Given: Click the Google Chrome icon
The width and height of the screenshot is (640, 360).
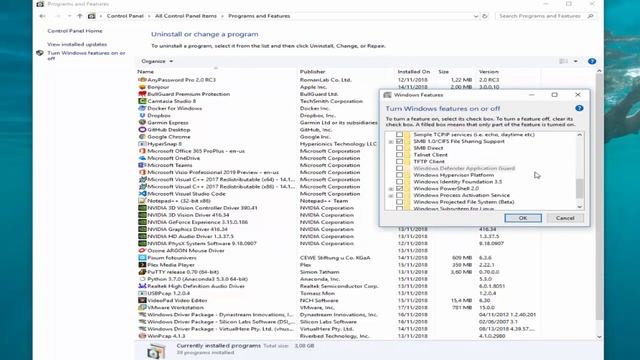Looking at the screenshot, I should (x=142, y=137).
